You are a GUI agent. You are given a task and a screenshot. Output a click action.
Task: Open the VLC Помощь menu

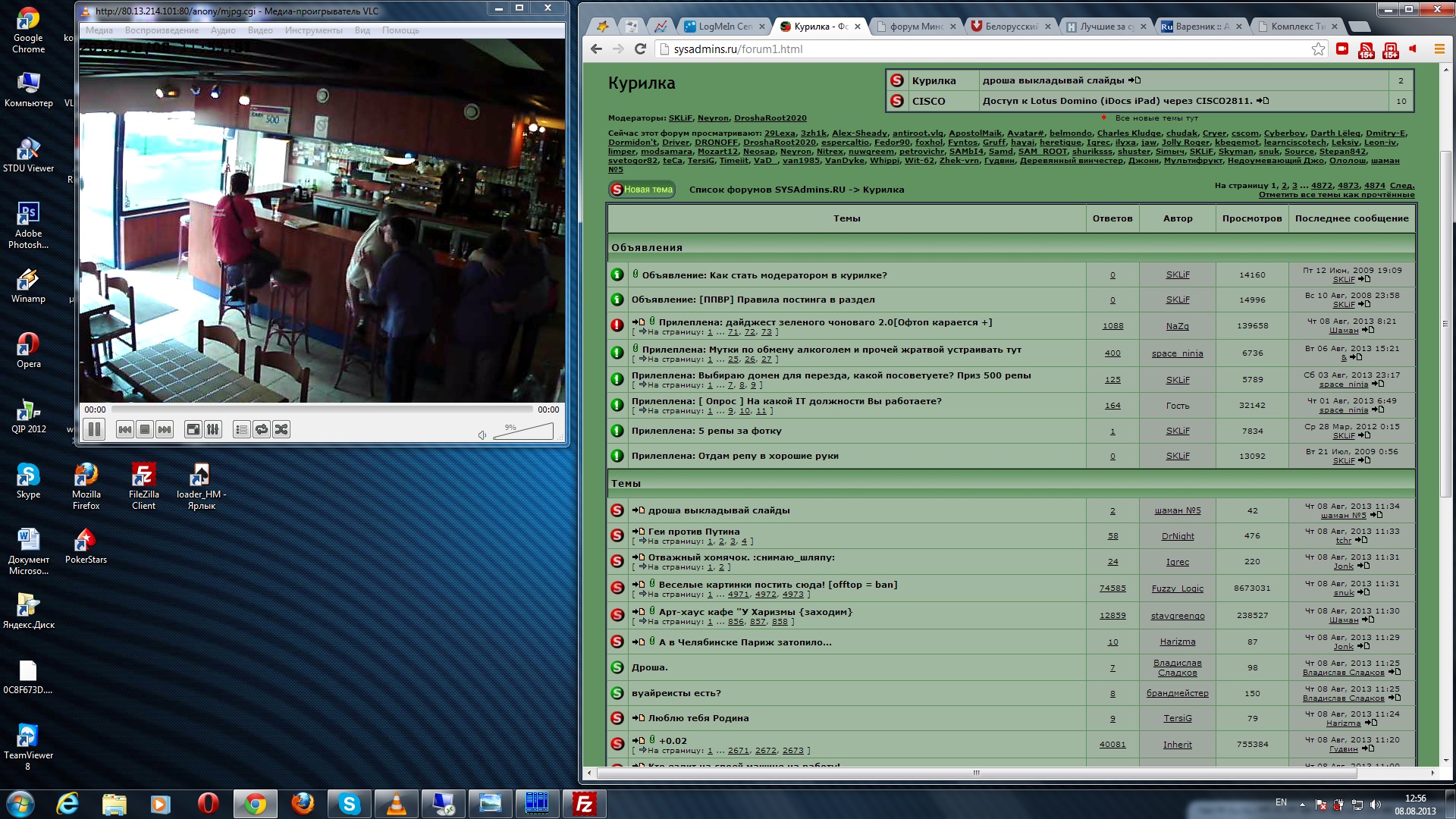(x=400, y=30)
